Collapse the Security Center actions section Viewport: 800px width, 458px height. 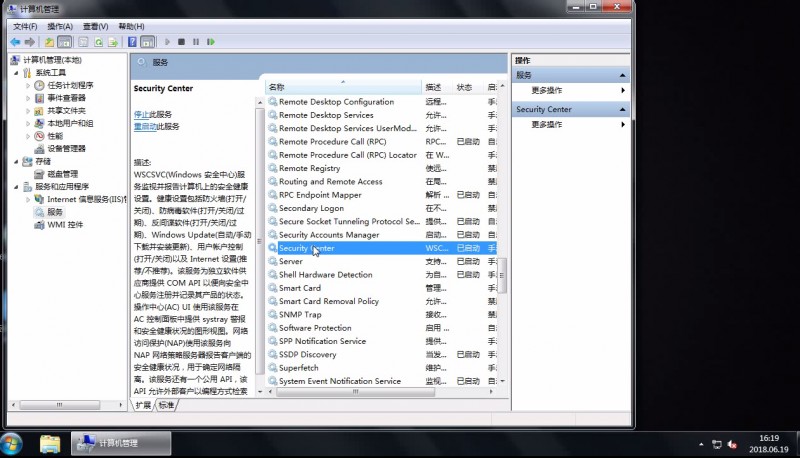(x=622, y=110)
